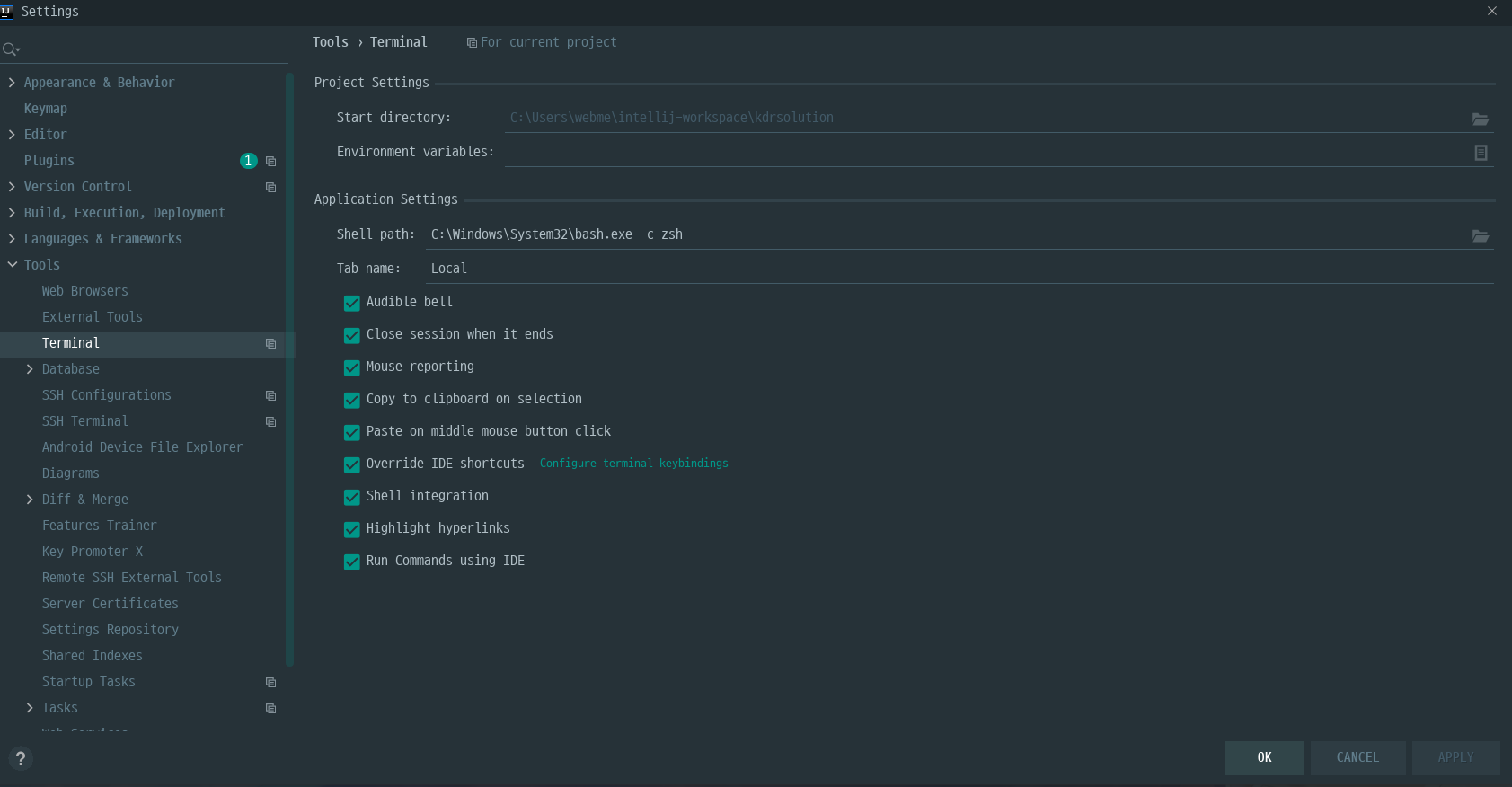Click Configure terminal keybindings link
Screen dimensions: 1512x787
[x=634, y=464]
